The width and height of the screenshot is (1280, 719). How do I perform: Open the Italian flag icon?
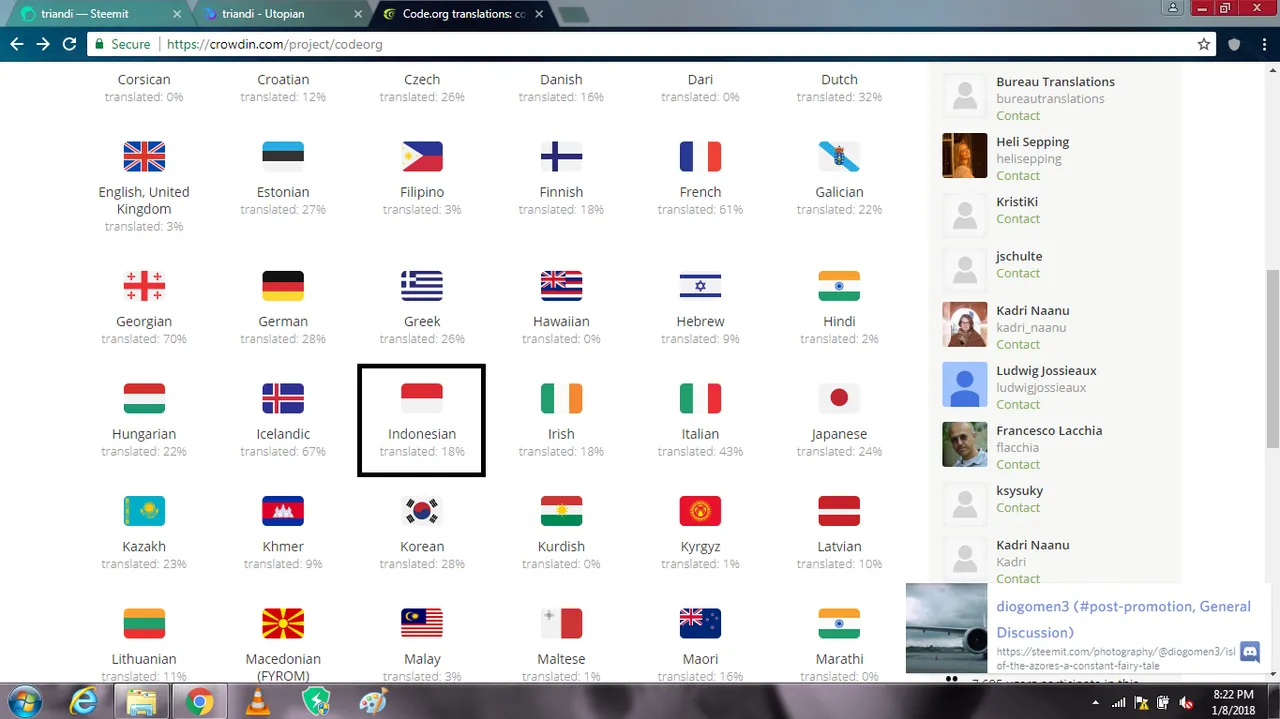700,398
